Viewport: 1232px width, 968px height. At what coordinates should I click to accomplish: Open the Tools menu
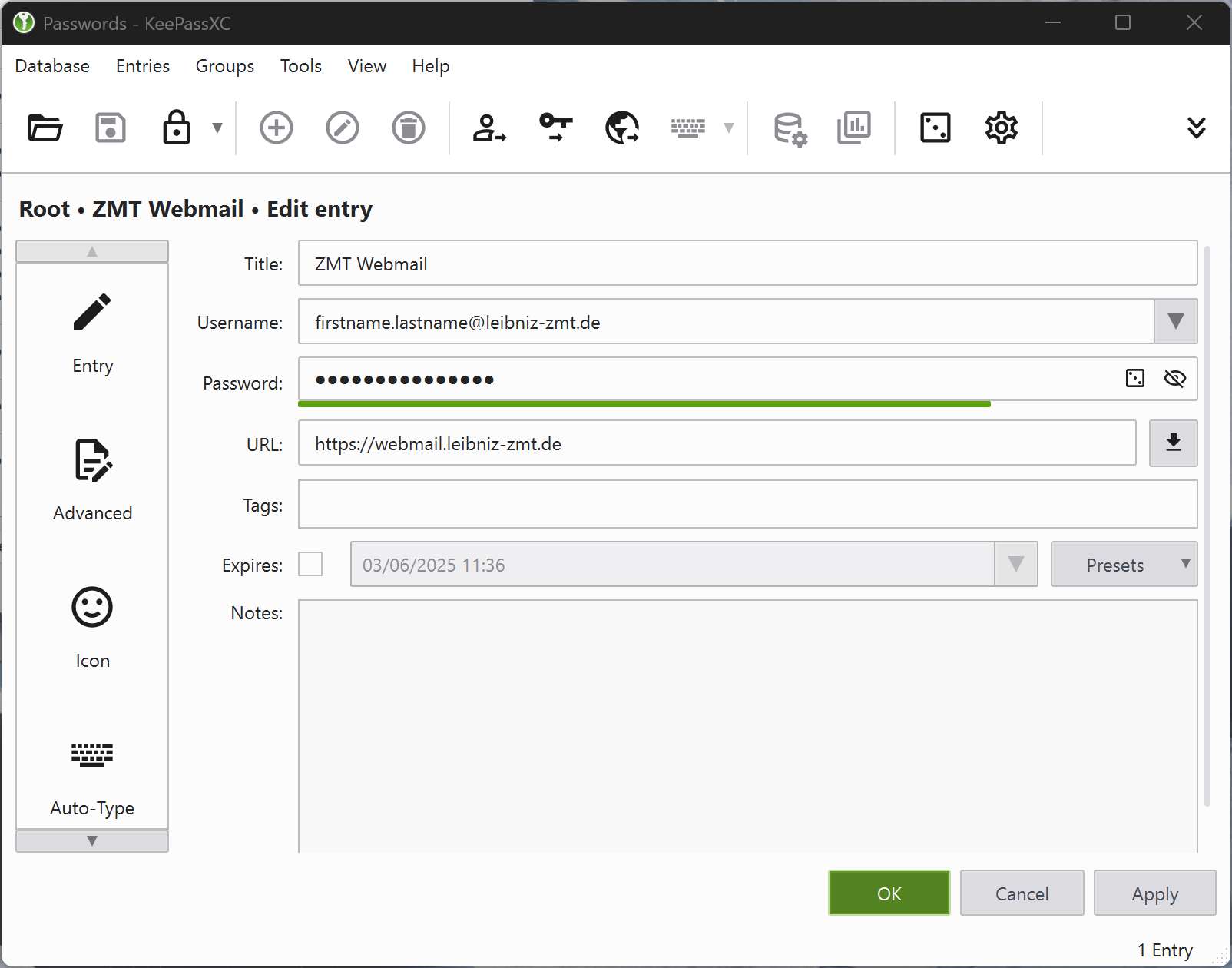tap(300, 66)
